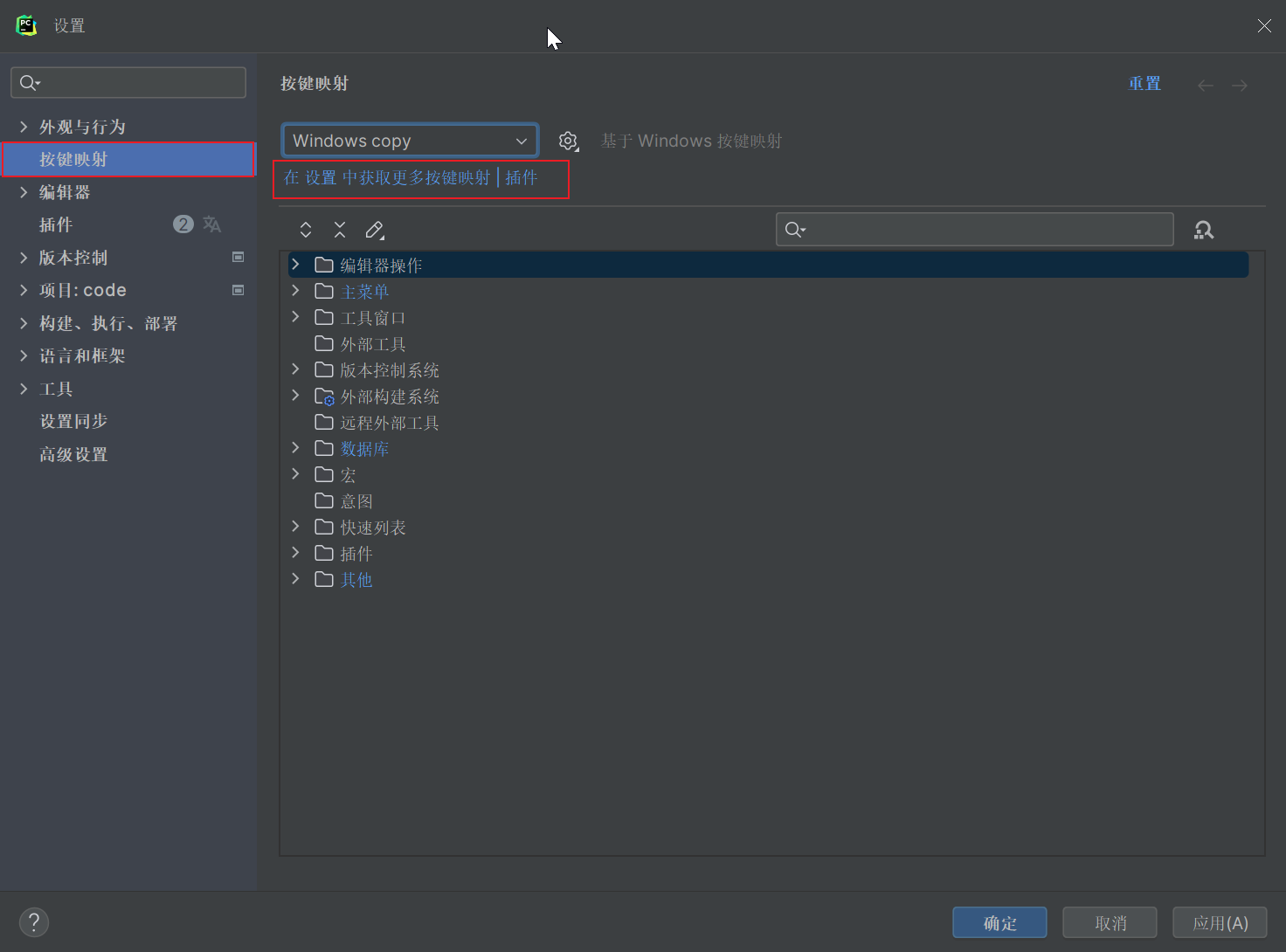The image size is (1286, 952).
Task: Expand 编辑器 section in sidebar
Action: coord(24,192)
